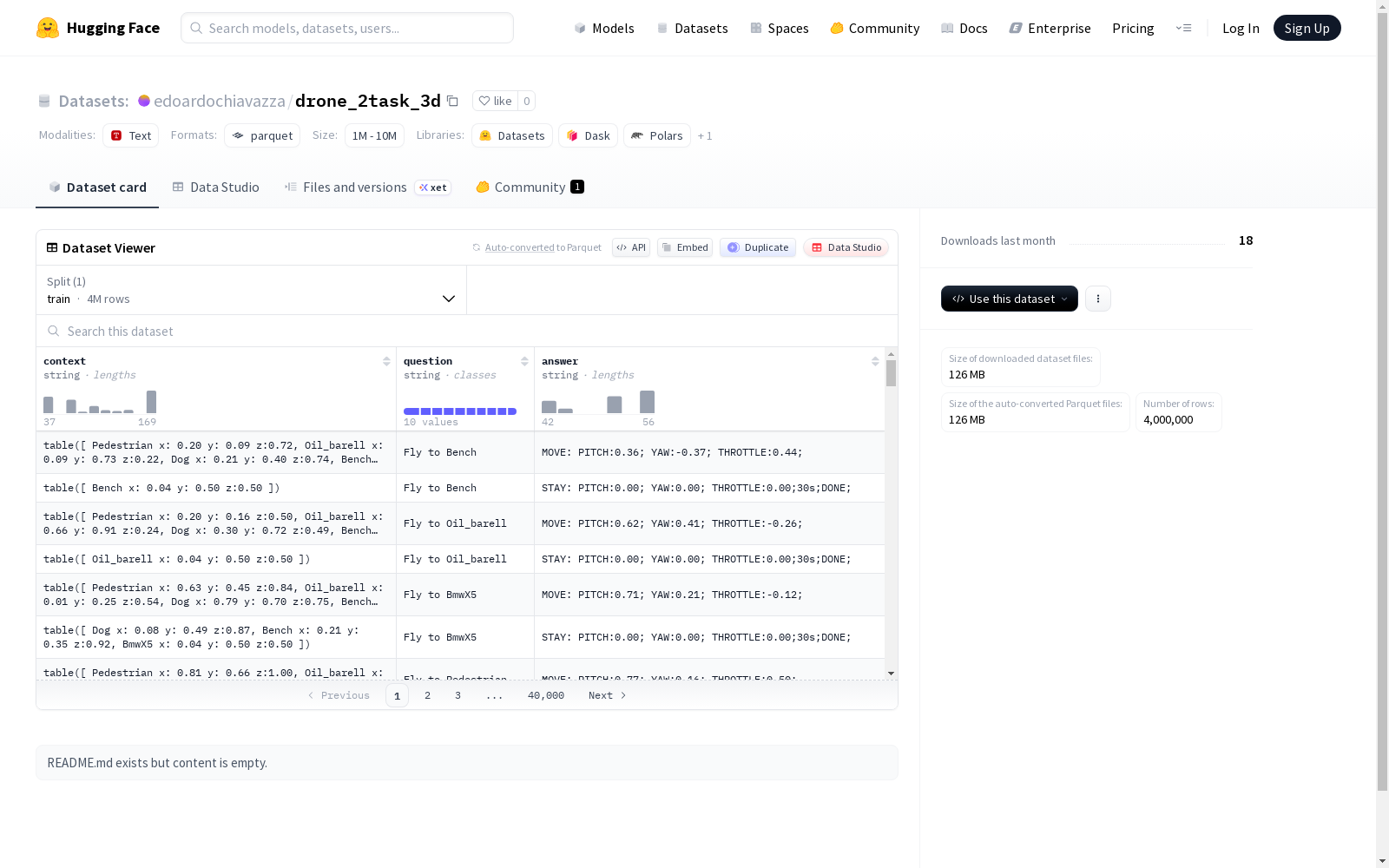The width and height of the screenshot is (1389, 868).
Task: Sort by the answer column arrows
Action: tap(875, 361)
